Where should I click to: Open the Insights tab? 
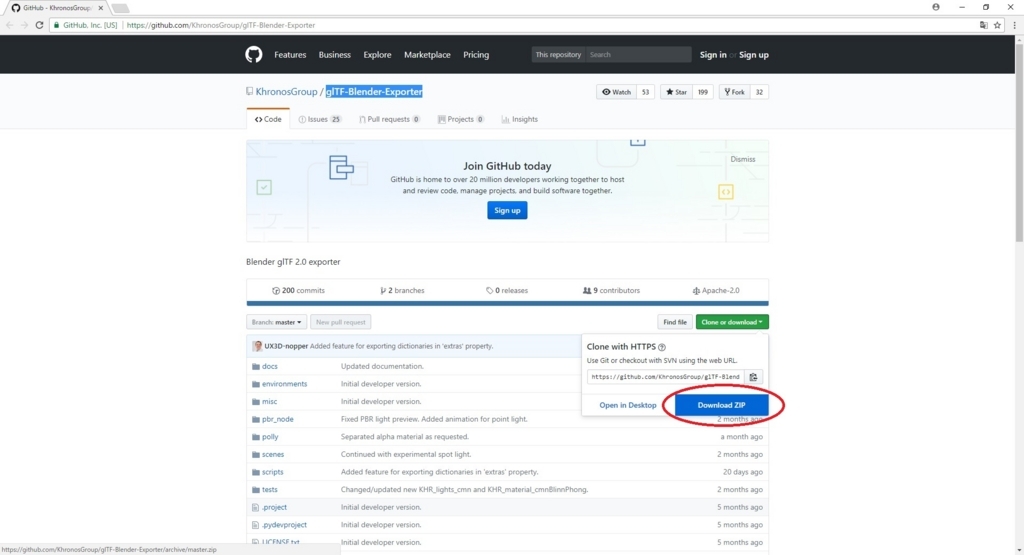[x=520, y=119]
